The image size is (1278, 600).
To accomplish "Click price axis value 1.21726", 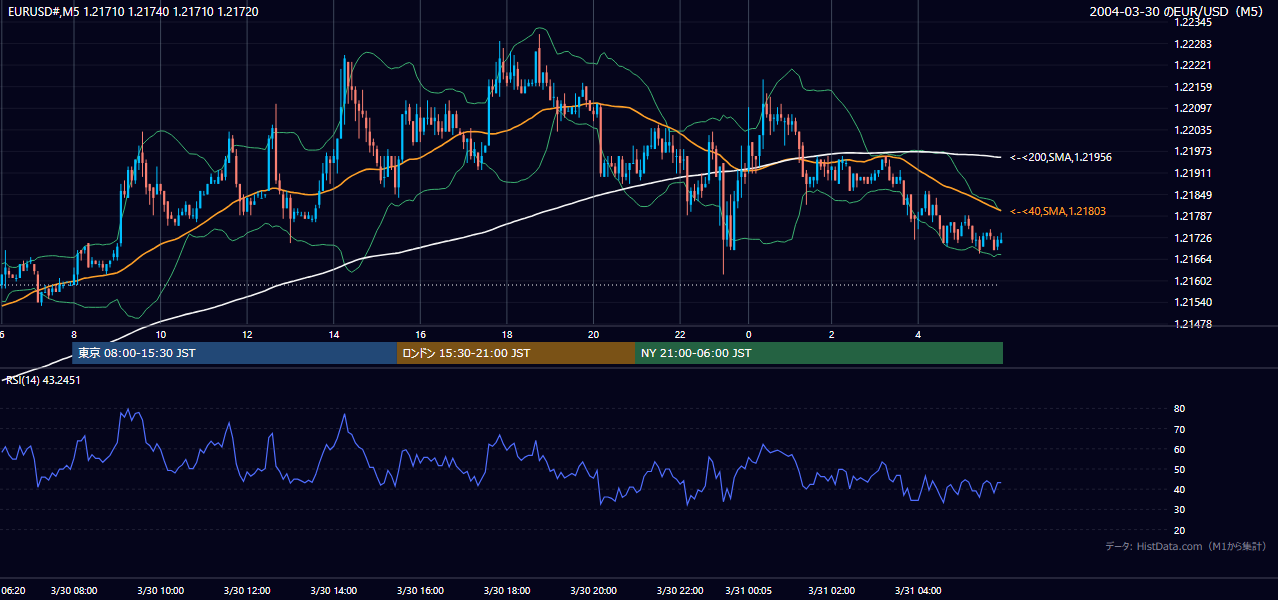I will tap(1192, 238).
